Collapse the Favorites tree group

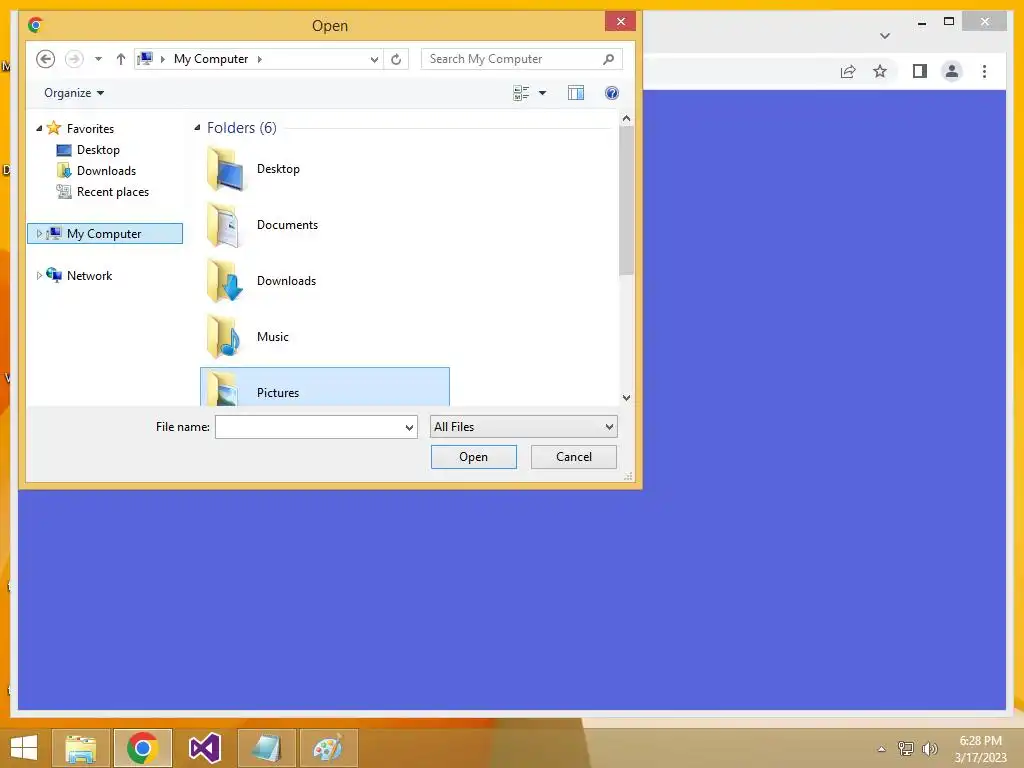point(39,128)
